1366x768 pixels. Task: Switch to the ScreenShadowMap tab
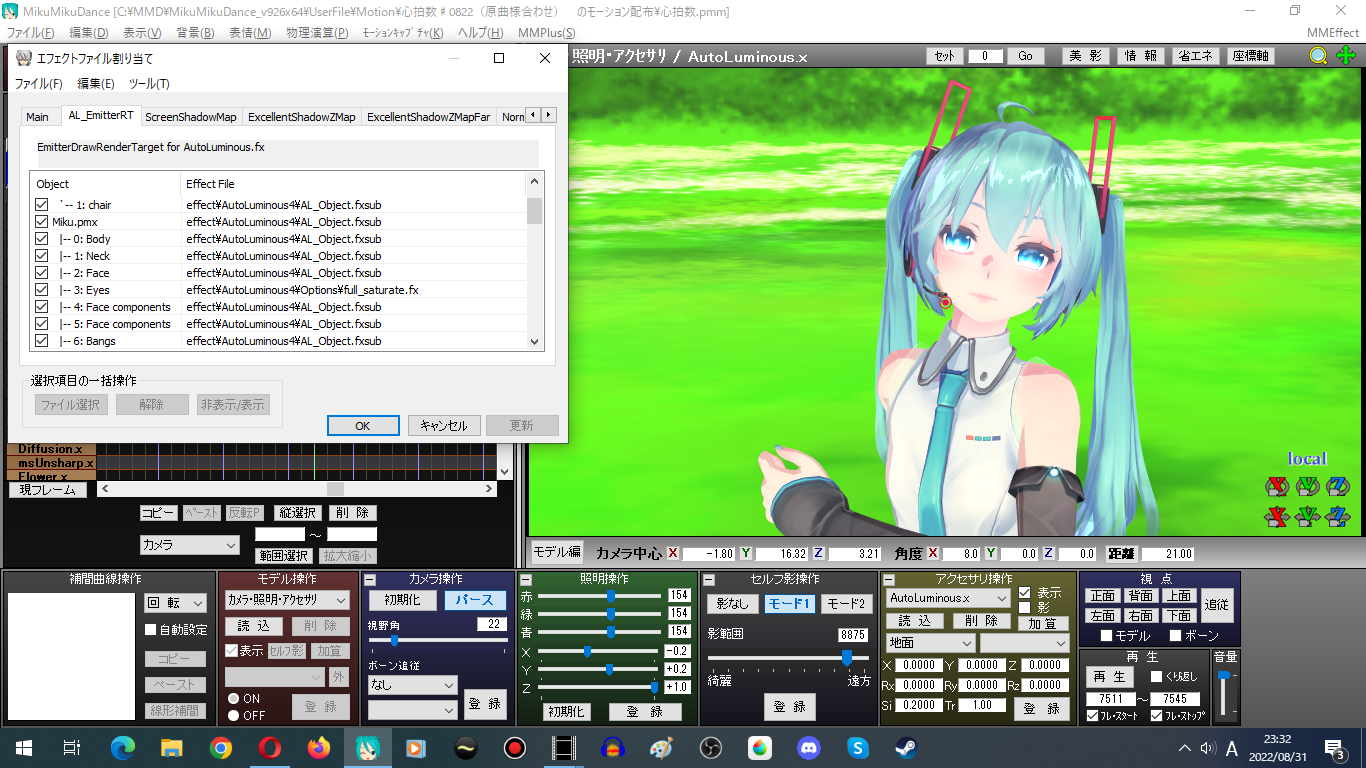tap(191, 117)
